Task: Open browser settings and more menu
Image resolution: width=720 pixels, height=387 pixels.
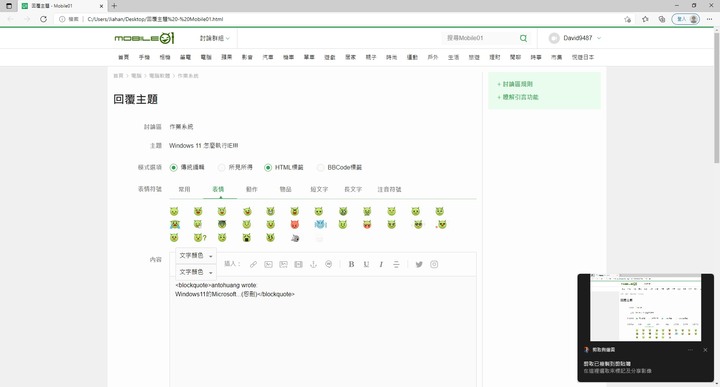Action: tap(709, 19)
